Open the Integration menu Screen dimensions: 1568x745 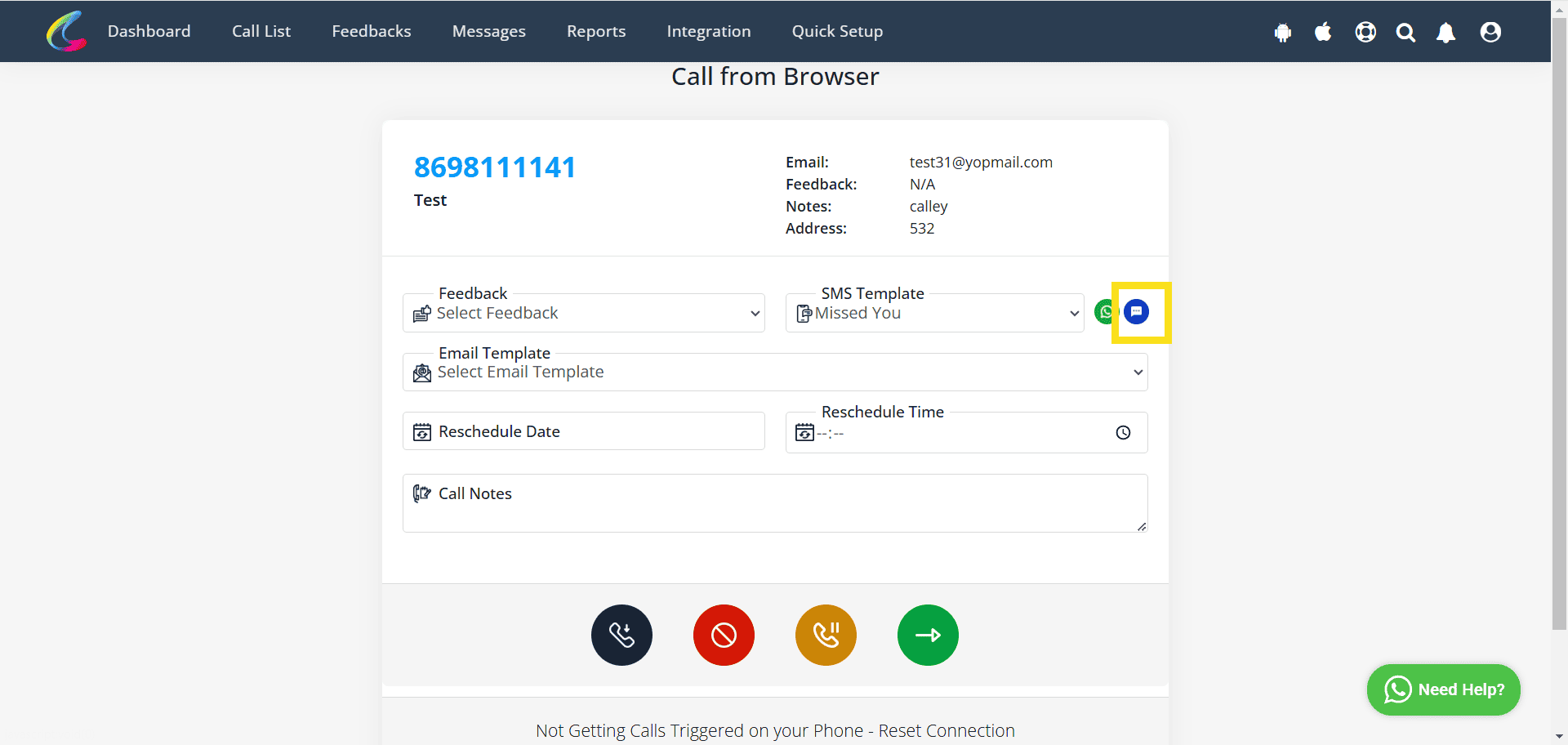(x=709, y=31)
